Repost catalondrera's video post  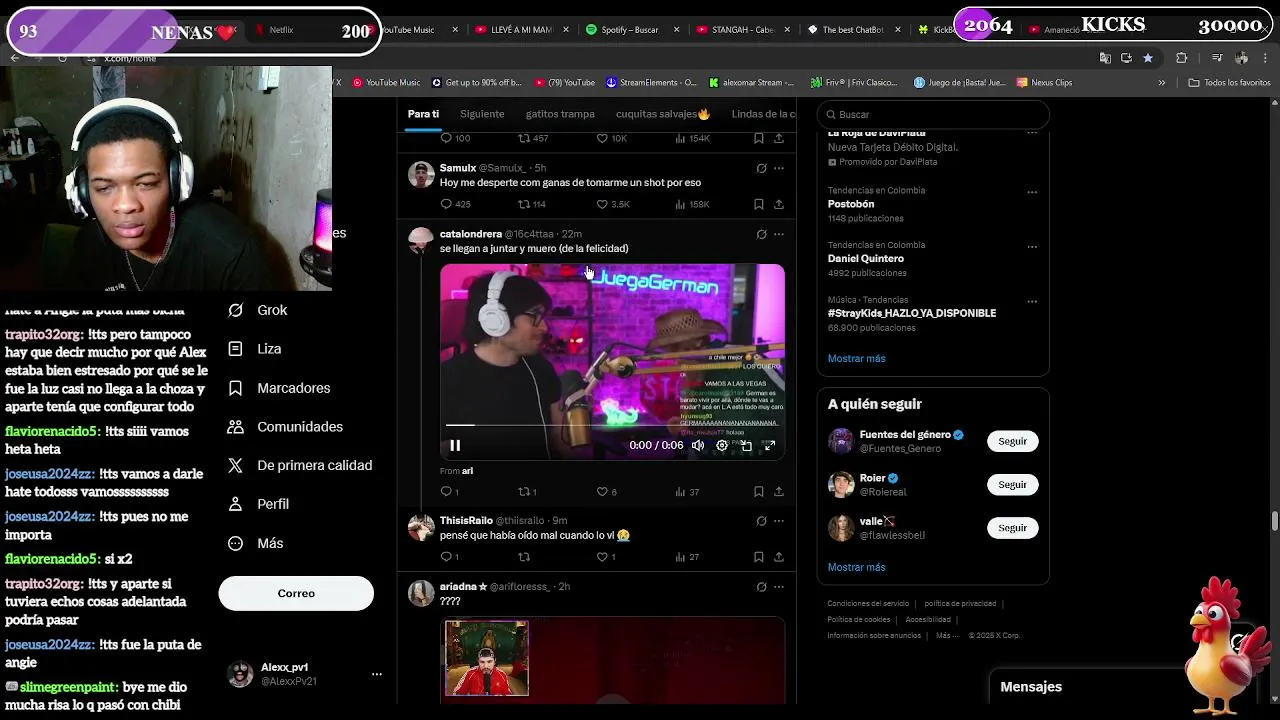(527, 491)
